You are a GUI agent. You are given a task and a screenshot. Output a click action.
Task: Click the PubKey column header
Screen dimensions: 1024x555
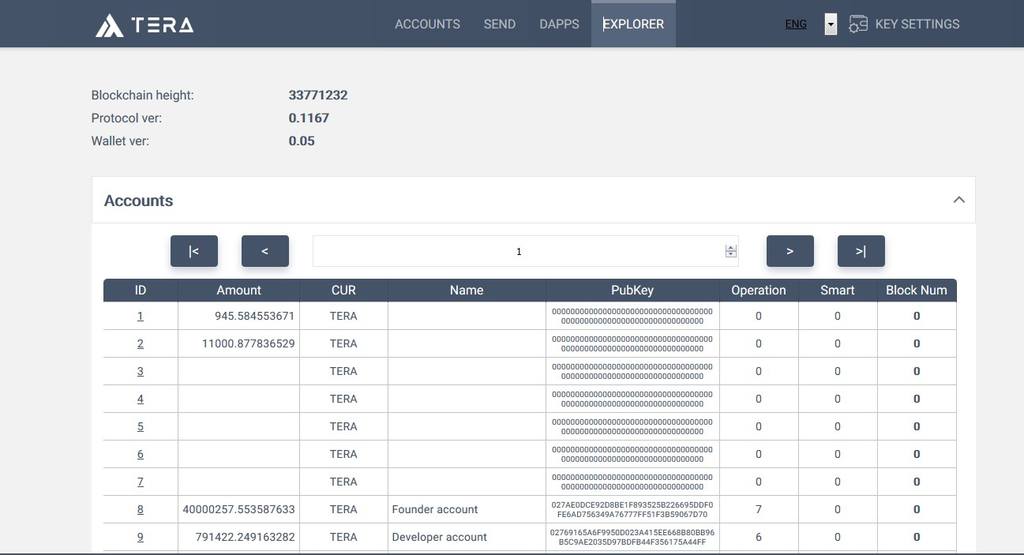click(632, 290)
